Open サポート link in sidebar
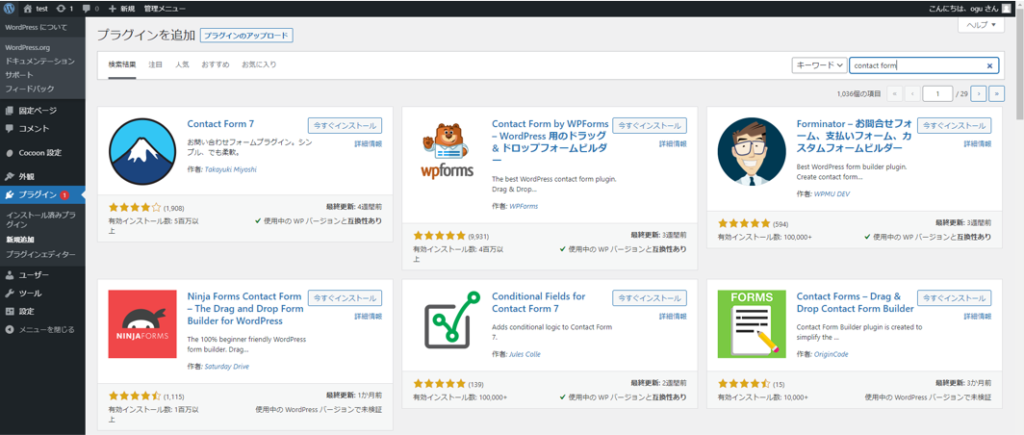 tap(19, 74)
